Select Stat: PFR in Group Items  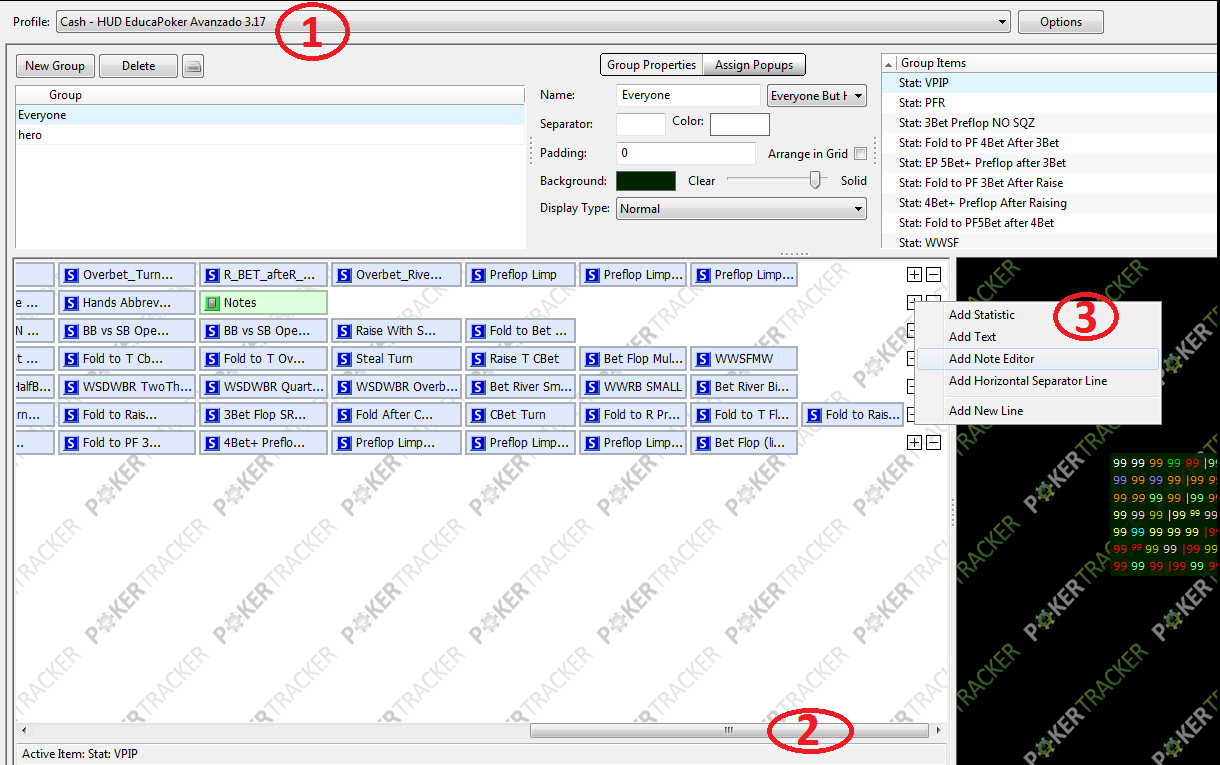1050,103
